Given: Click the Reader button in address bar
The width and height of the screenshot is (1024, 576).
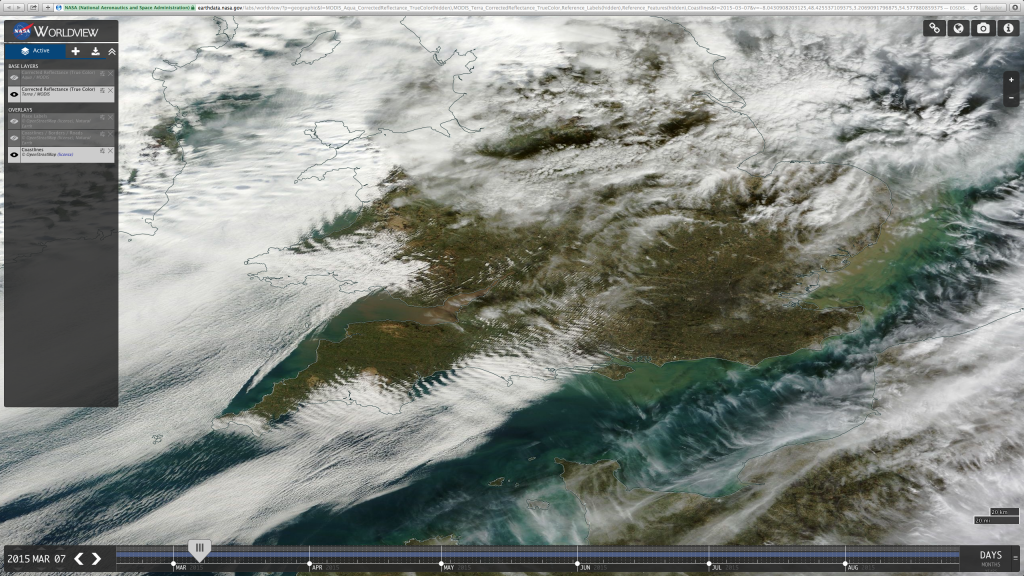Looking at the screenshot, I should pyautogui.click(x=993, y=7).
